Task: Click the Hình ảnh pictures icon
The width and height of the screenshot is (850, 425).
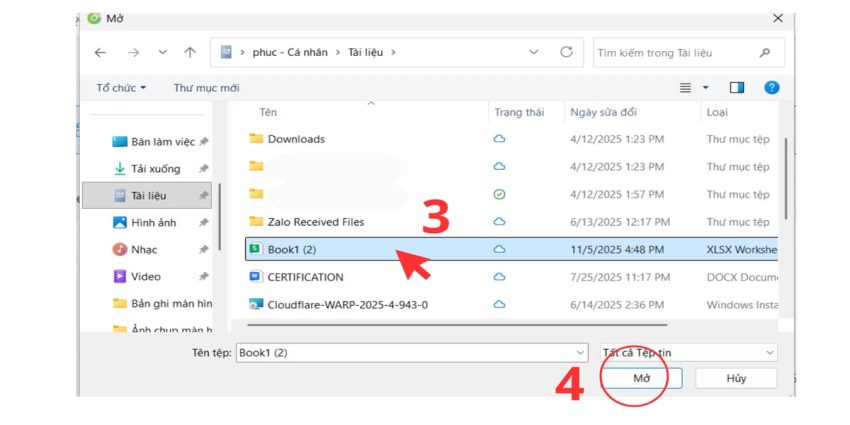Action: click(x=119, y=223)
